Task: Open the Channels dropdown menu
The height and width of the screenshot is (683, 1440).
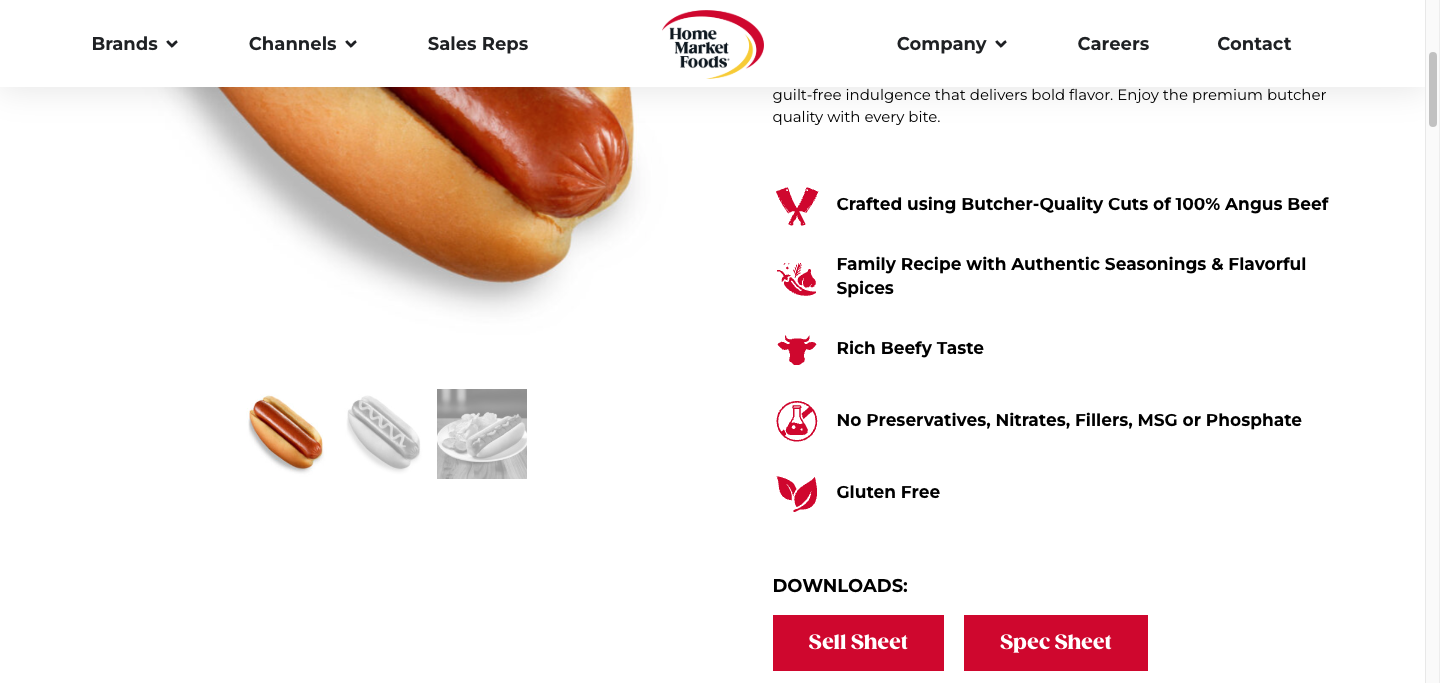Action: pos(303,44)
